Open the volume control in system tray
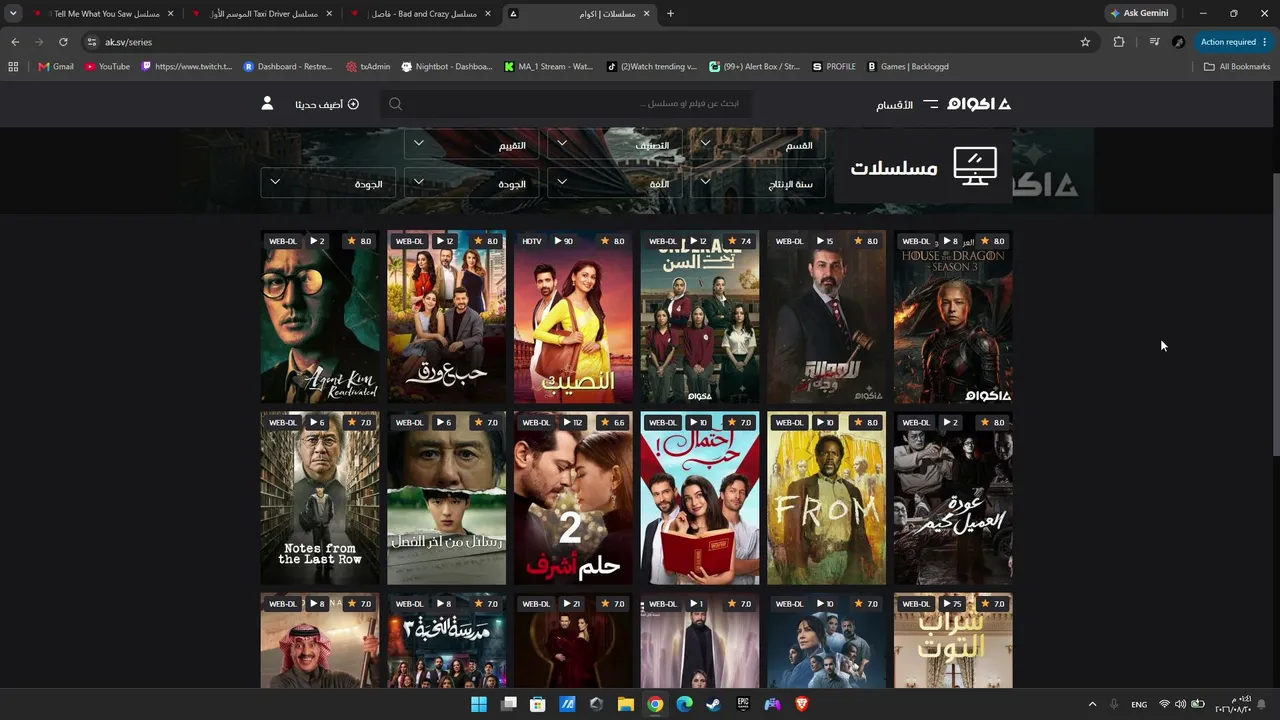The width and height of the screenshot is (1280, 720). click(1180, 704)
